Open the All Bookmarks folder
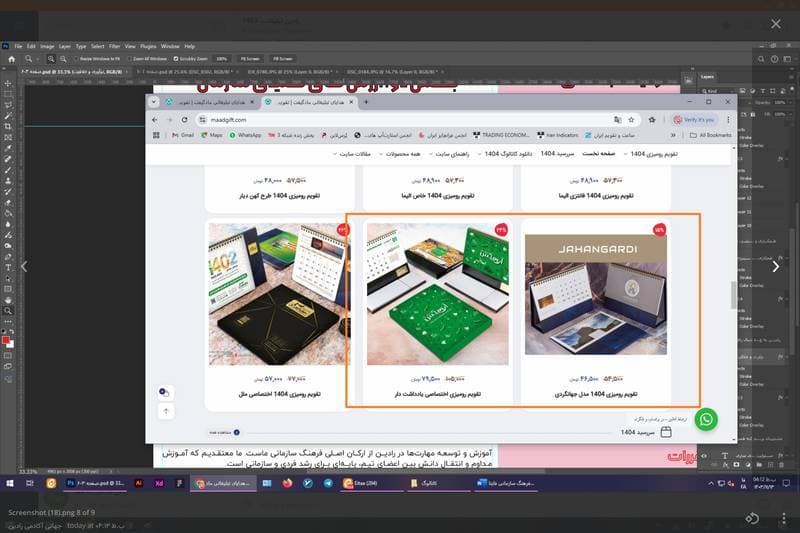The height and width of the screenshot is (533, 800). pos(710,135)
